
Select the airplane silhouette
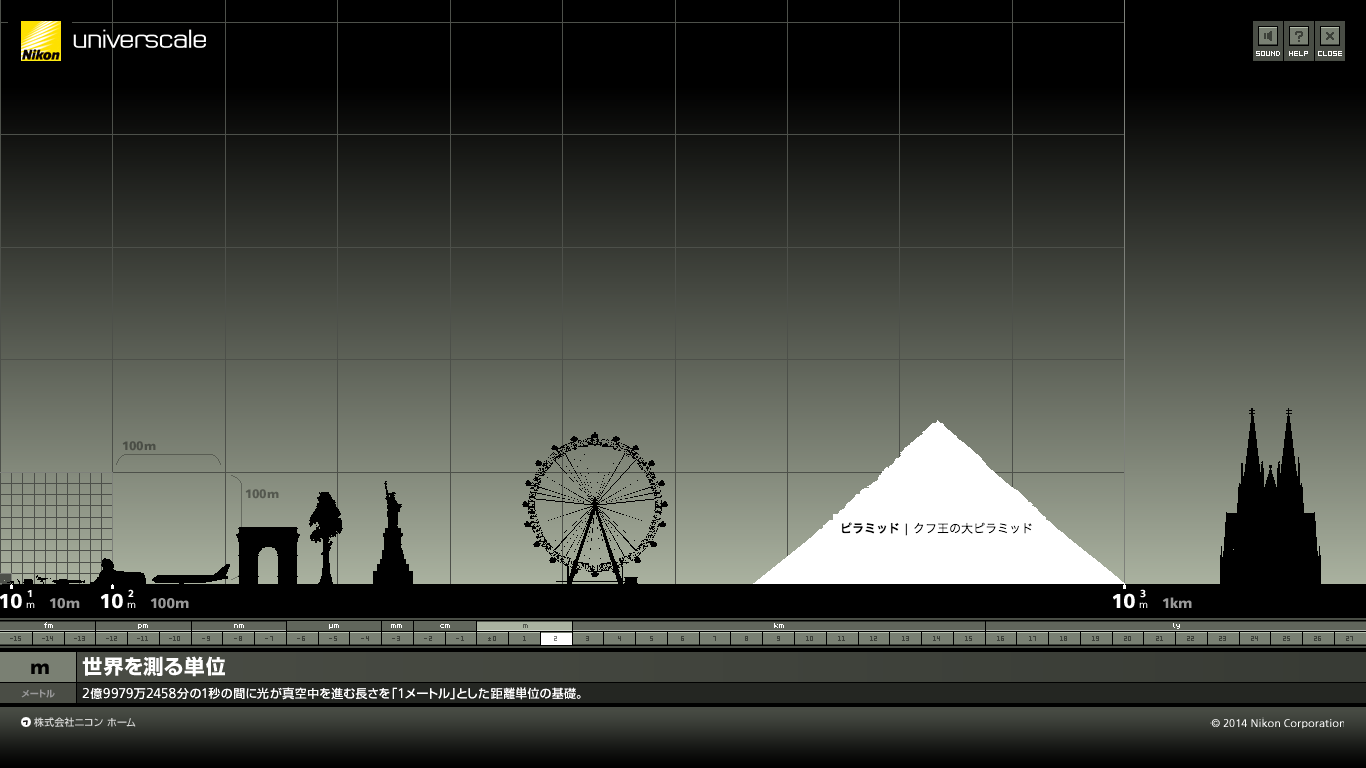coord(191,575)
